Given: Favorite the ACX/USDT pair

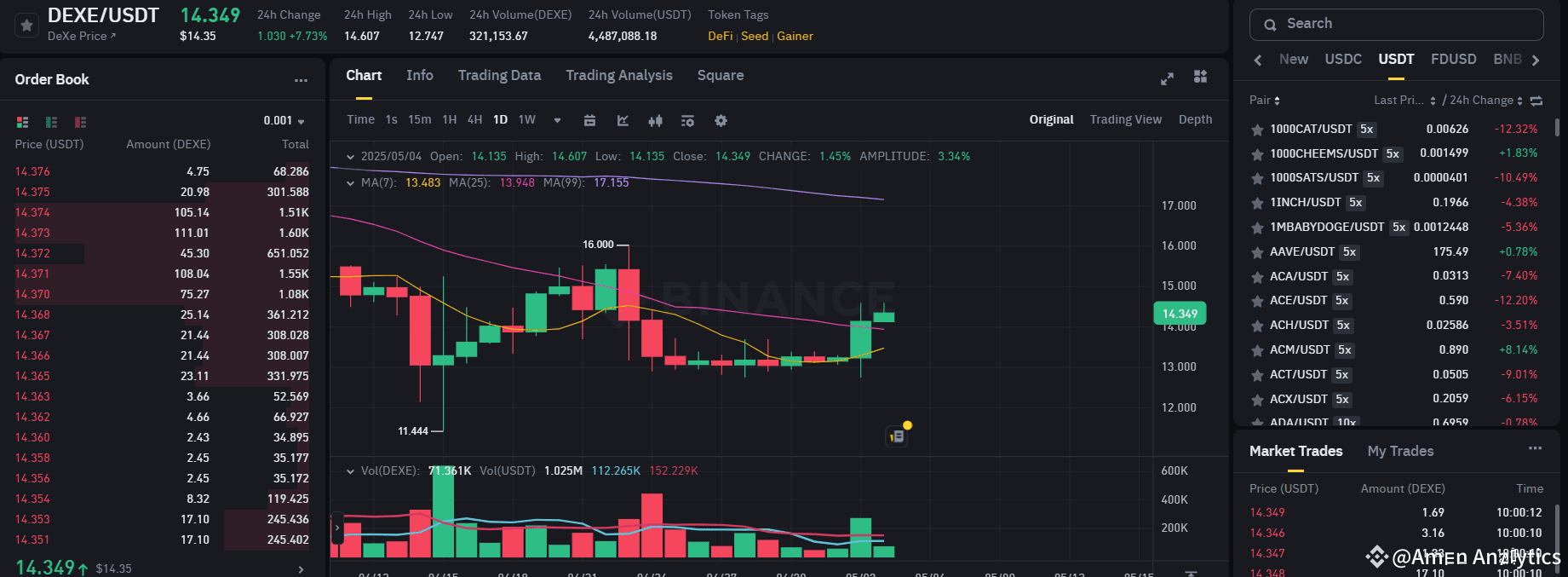Looking at the screenshot, I should (1257, 400).
